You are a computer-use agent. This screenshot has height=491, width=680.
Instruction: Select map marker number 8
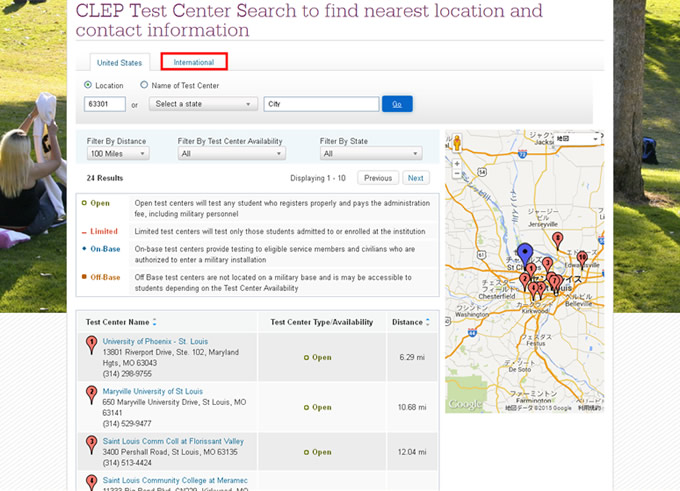click(x=558, y=240)
